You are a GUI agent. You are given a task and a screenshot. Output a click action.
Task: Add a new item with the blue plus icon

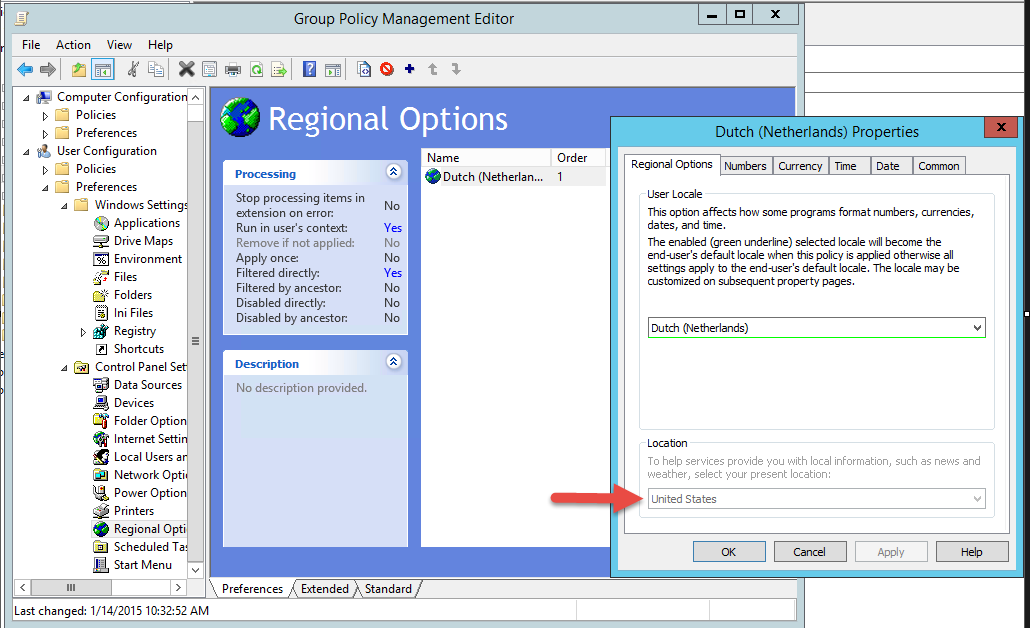pyautogui.click(x=409, y=69)
